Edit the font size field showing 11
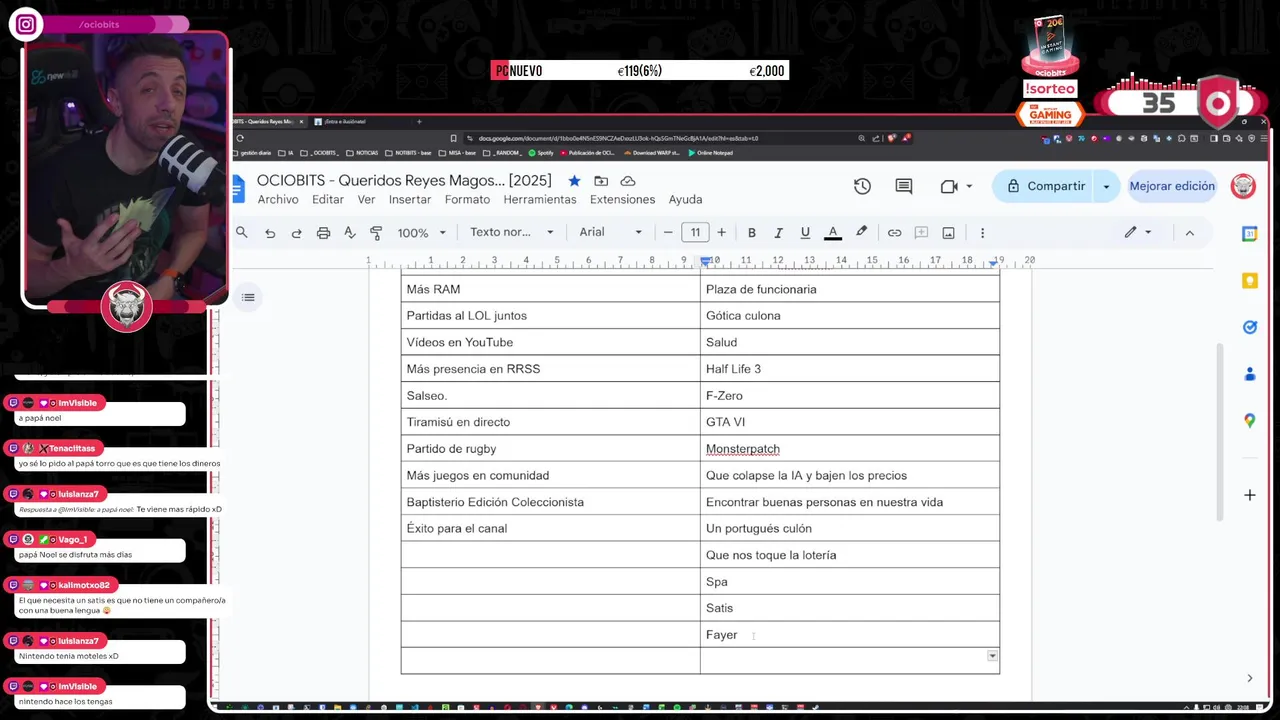 (695, 232)
